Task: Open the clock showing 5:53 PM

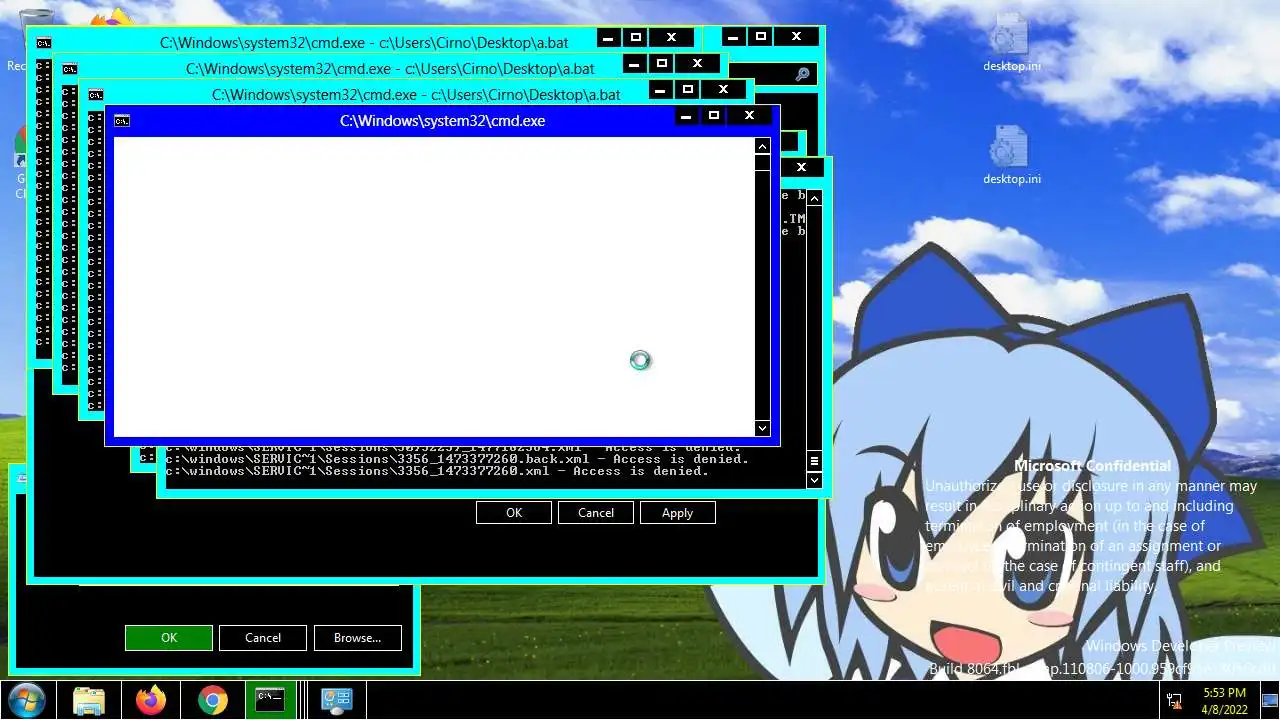Action: point(1225,700)
